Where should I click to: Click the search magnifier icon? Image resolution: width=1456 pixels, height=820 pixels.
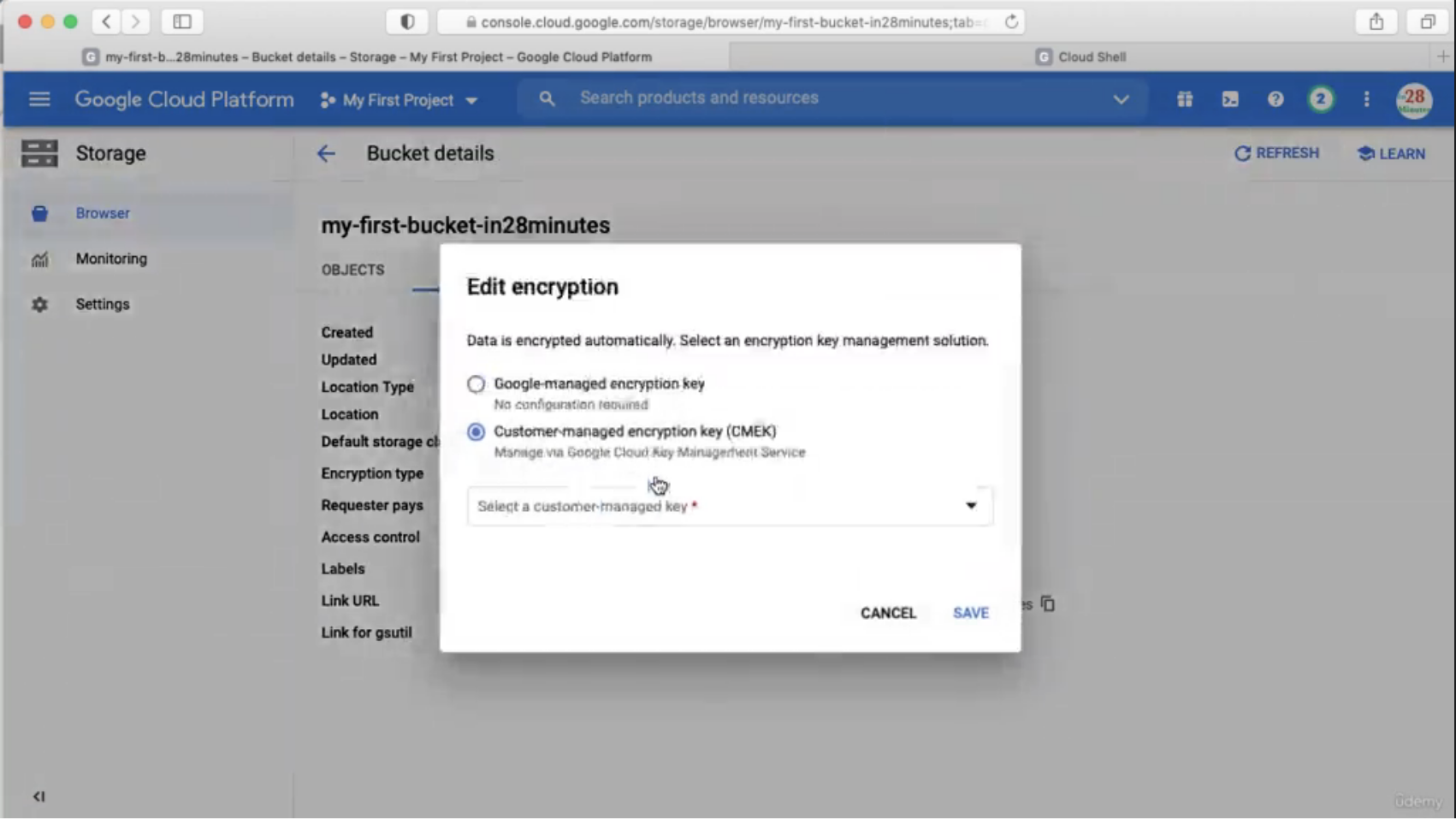pos(547,98)
